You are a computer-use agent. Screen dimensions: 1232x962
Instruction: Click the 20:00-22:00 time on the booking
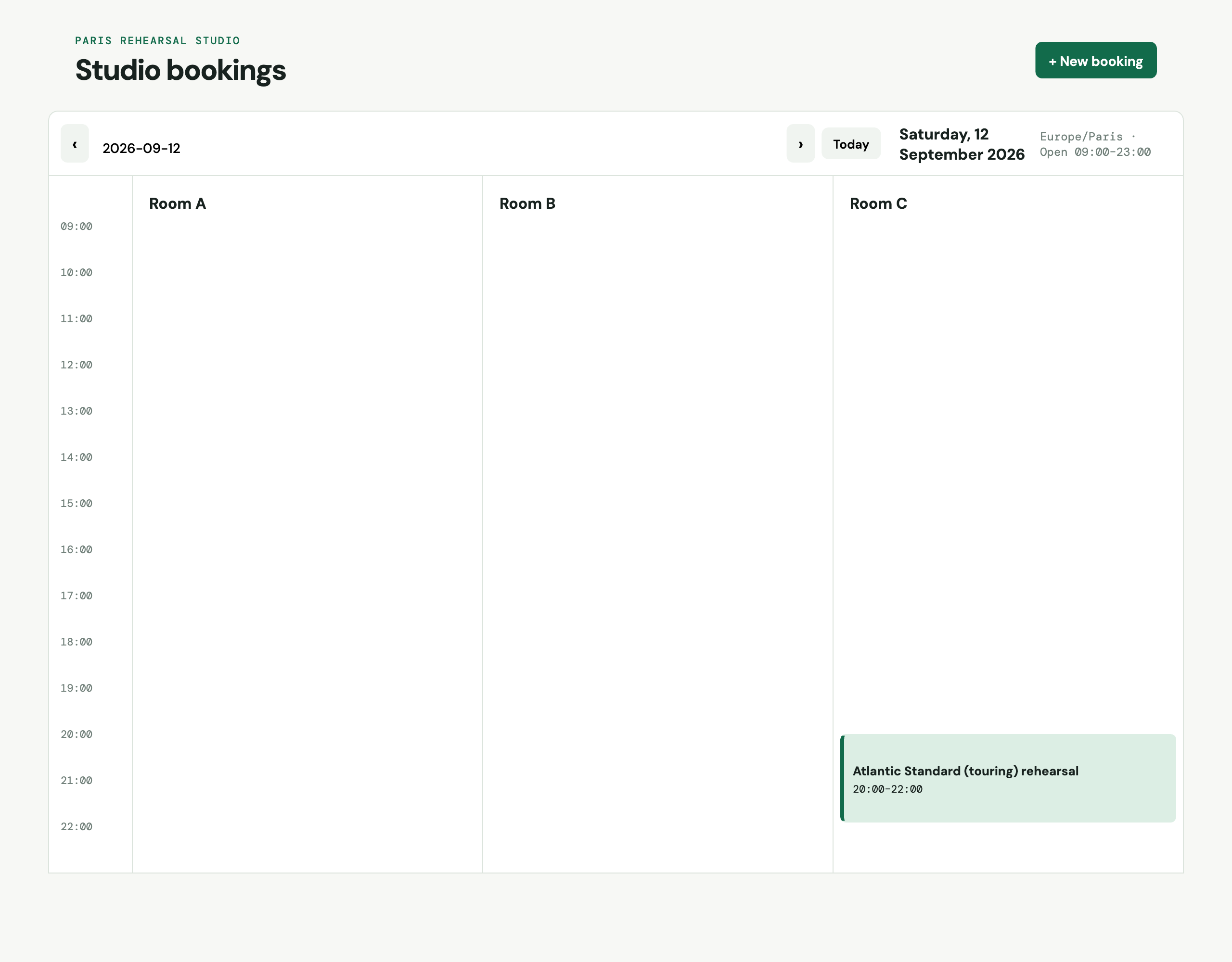(x=887, y=789)
